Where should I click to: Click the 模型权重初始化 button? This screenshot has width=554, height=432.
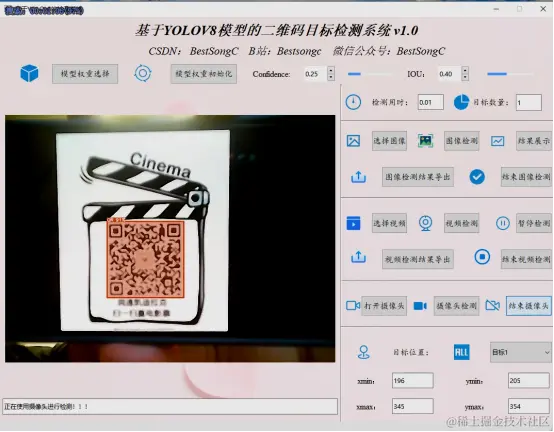pos(204,74)
